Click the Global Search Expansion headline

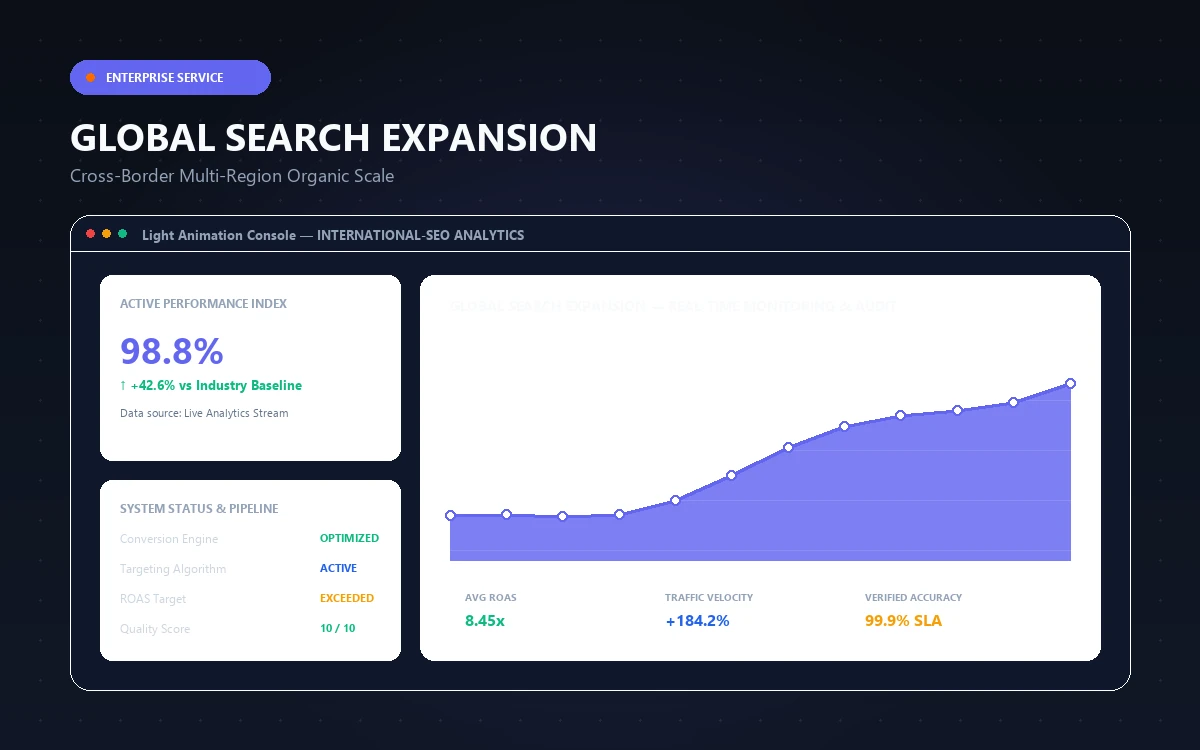(333, 137)
